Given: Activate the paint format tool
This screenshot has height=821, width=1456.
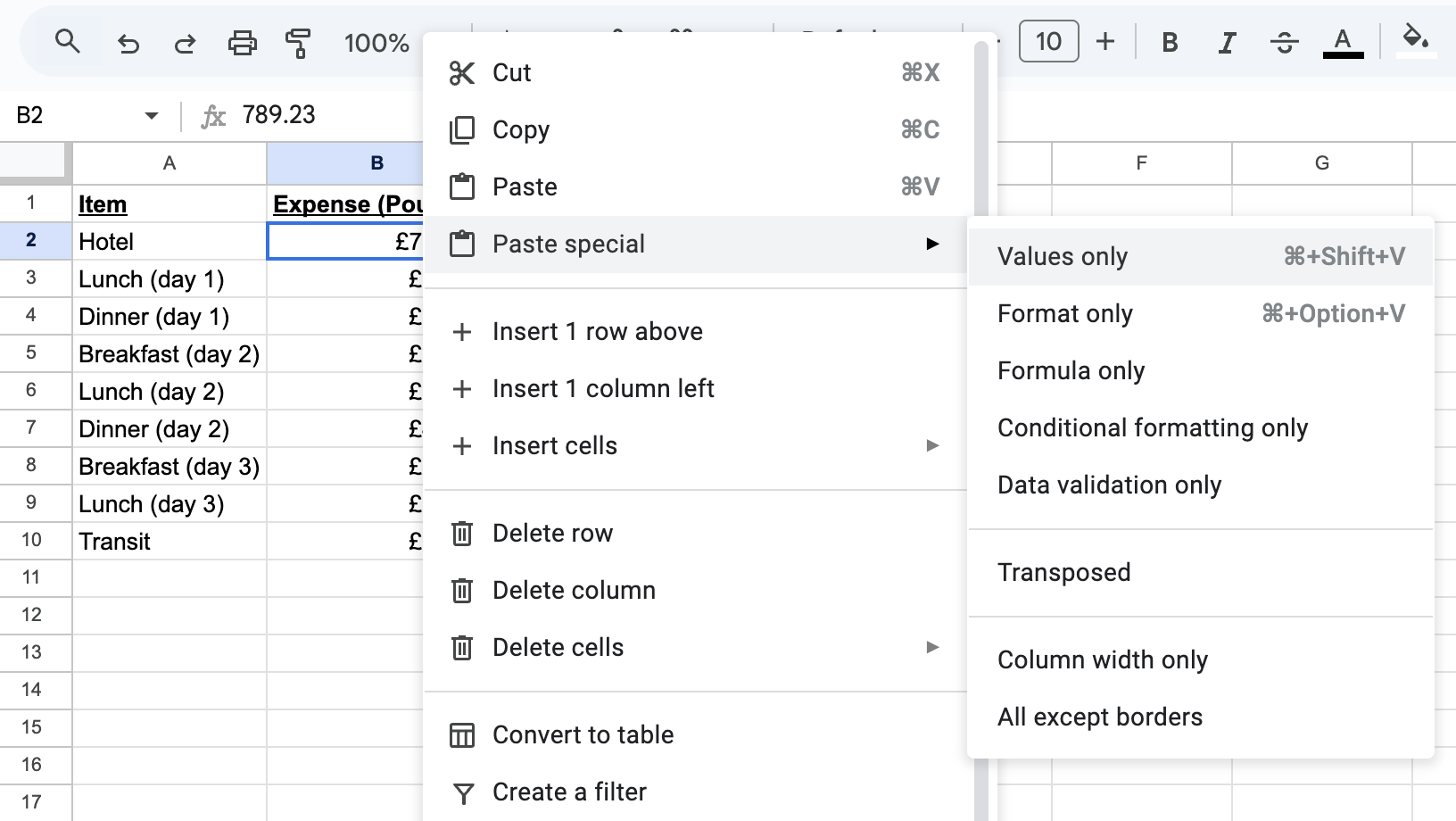Looking at the screenshot, I should point(298,43).
